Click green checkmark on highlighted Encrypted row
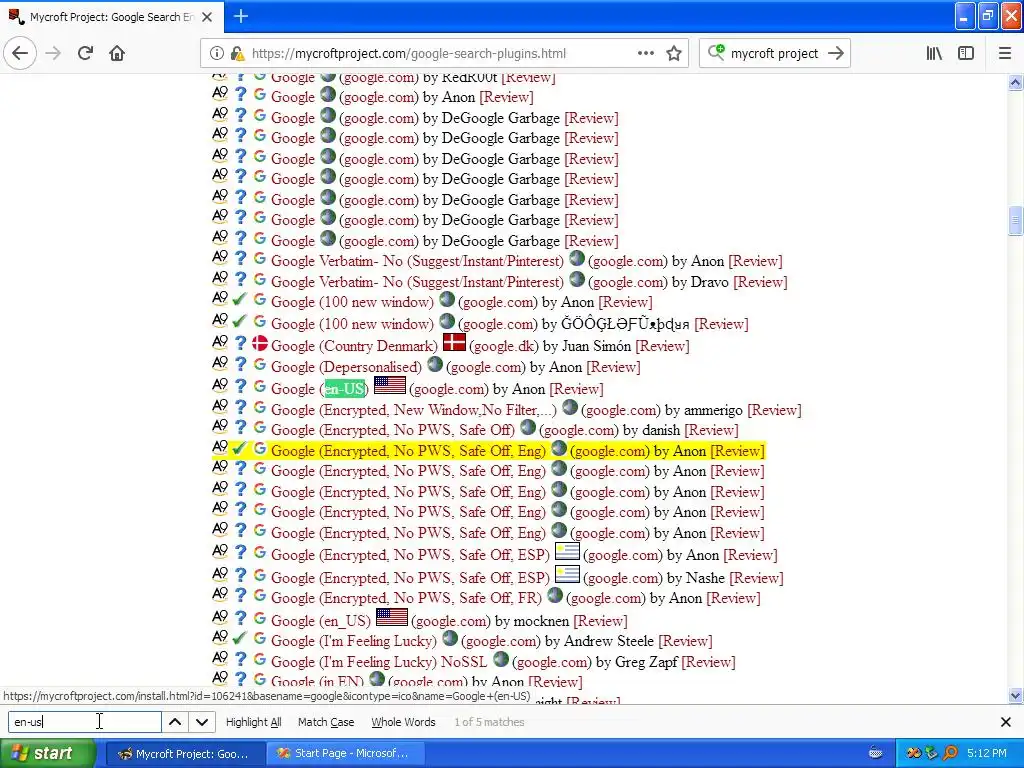 pyautogui.click(x=239, y=449)
